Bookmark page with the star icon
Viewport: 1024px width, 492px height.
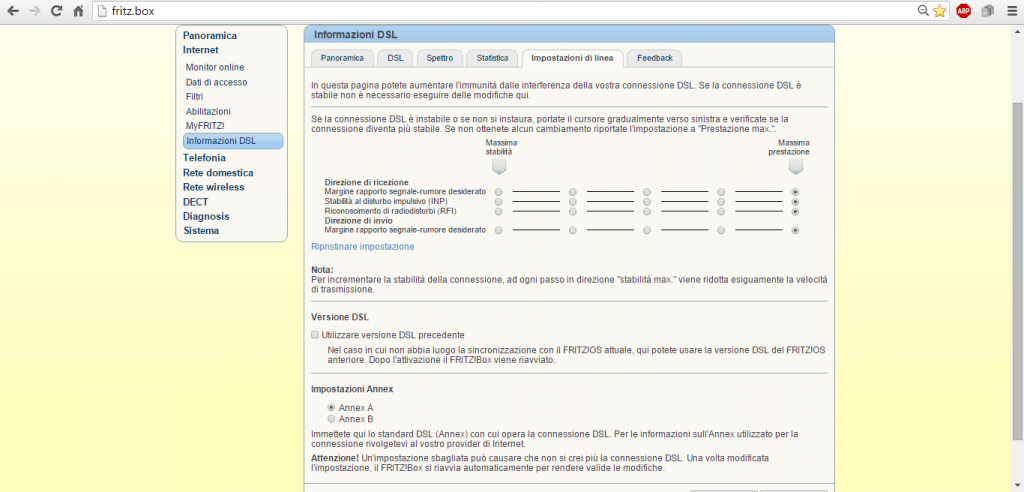[x=939, y=11]
